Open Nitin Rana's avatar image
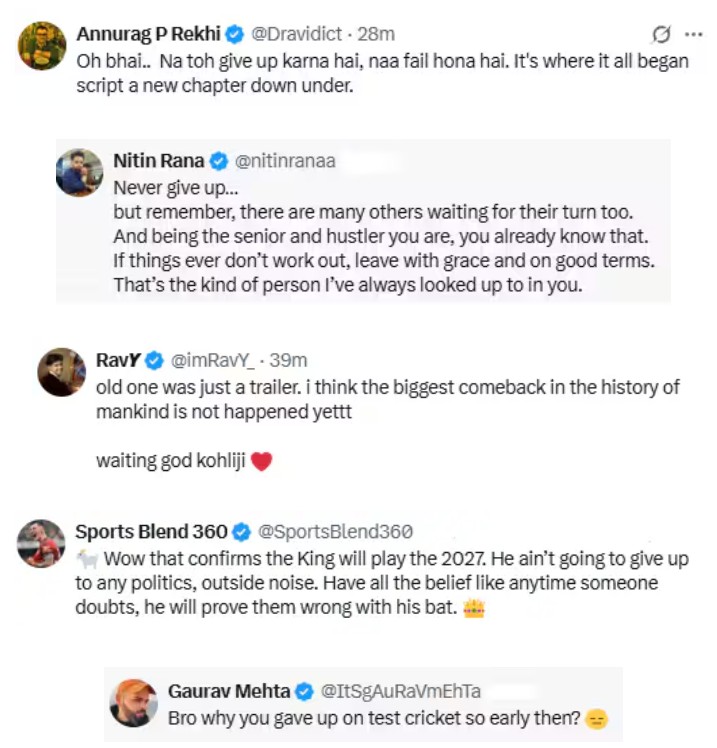Image resolution: width=717 pixels, height=748 pixels. coord(80,172)
